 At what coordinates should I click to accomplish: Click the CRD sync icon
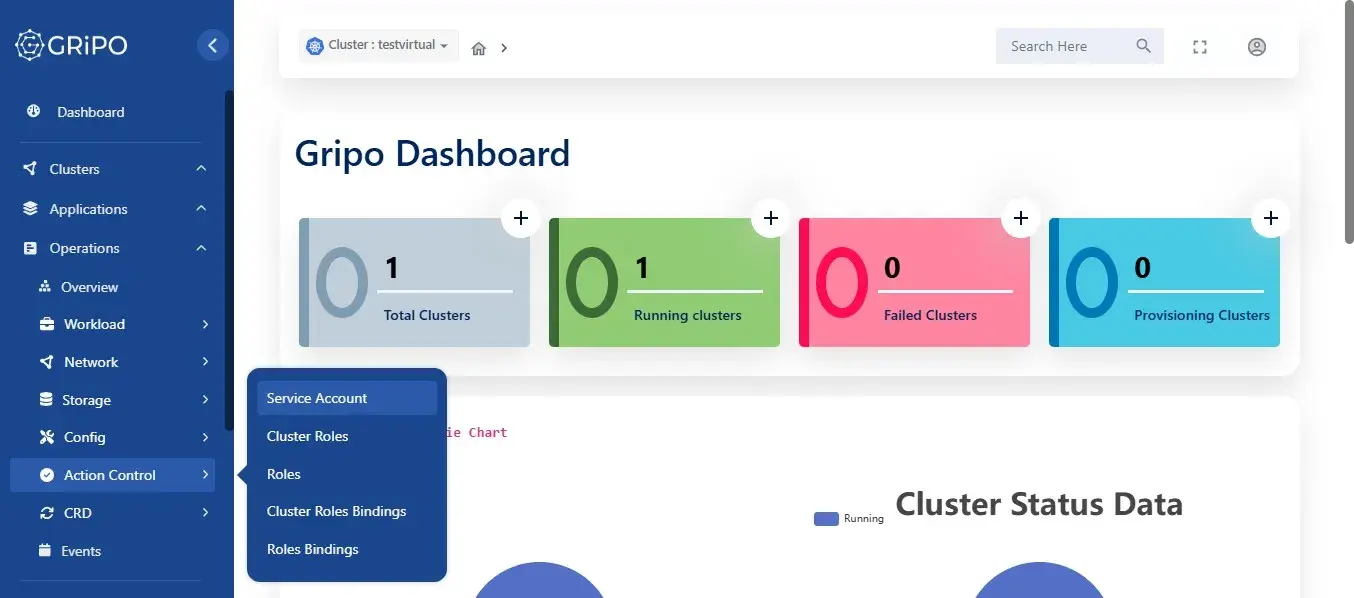[46, 513]
